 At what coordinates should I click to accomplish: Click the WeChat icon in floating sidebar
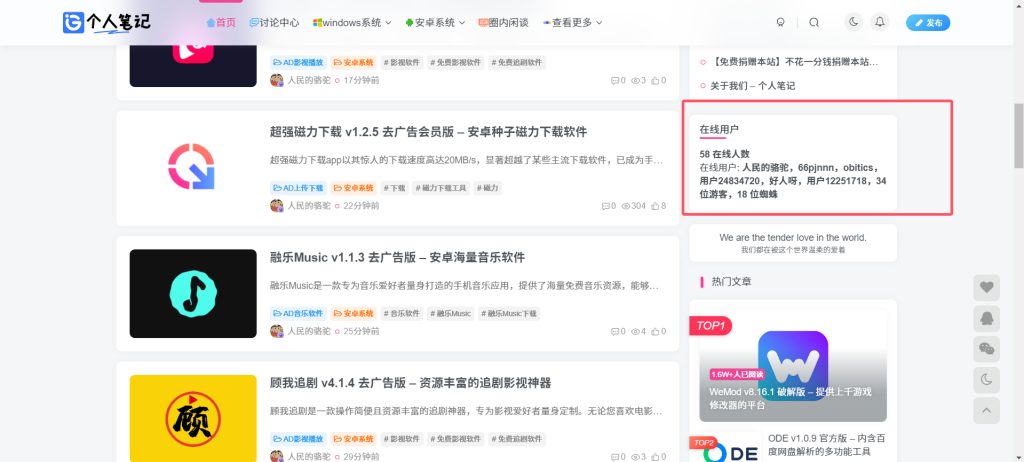[x=986, y=349]
